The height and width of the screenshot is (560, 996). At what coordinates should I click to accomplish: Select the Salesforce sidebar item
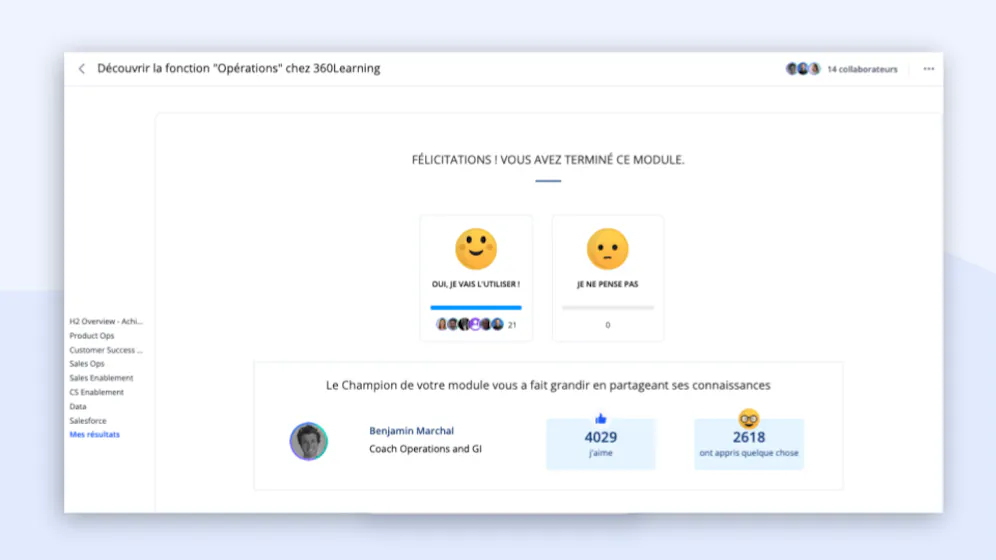coord(88,420)
